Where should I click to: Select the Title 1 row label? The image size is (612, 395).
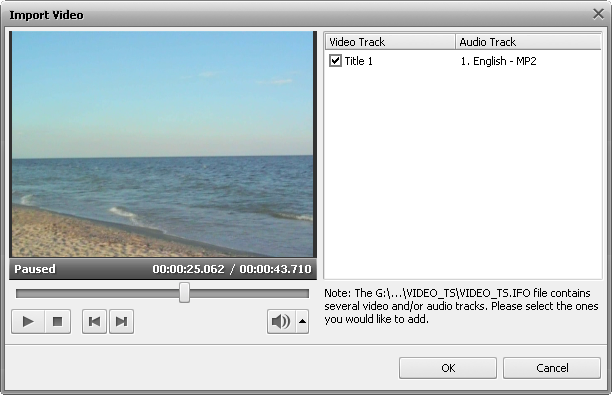(x=358, y=61)
